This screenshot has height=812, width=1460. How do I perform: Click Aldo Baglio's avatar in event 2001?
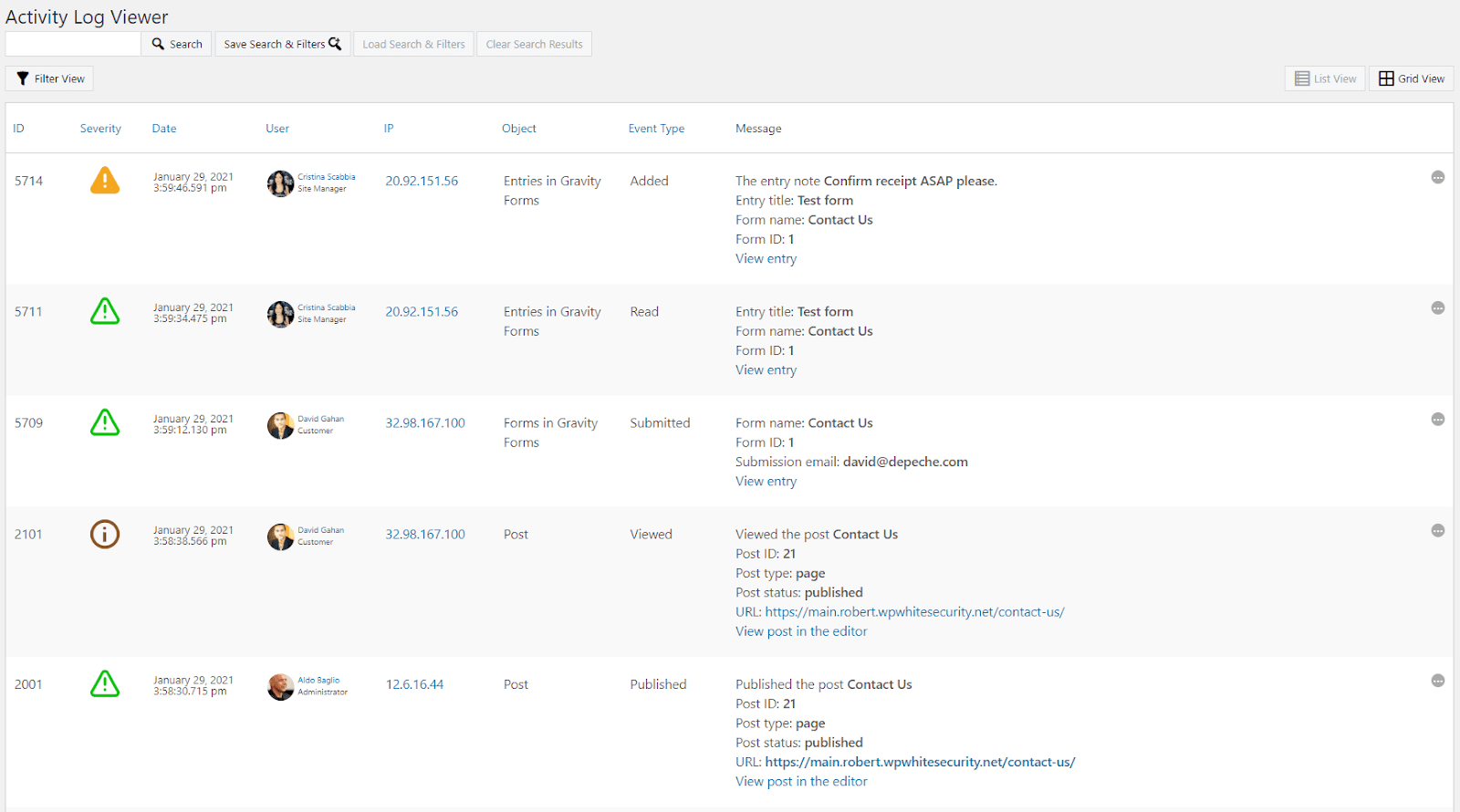click(x=280, y=687)
